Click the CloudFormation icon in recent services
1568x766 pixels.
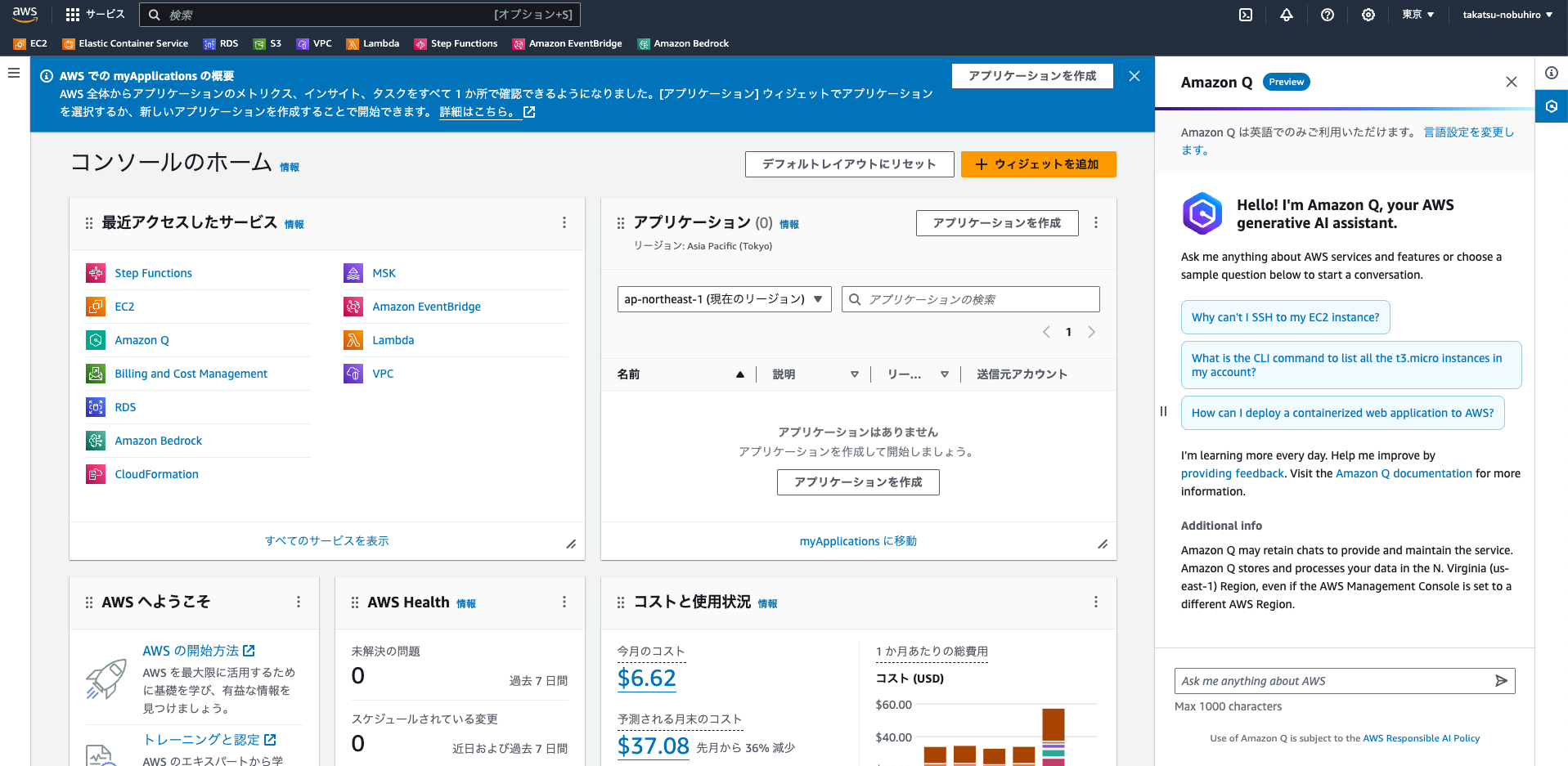96,474
